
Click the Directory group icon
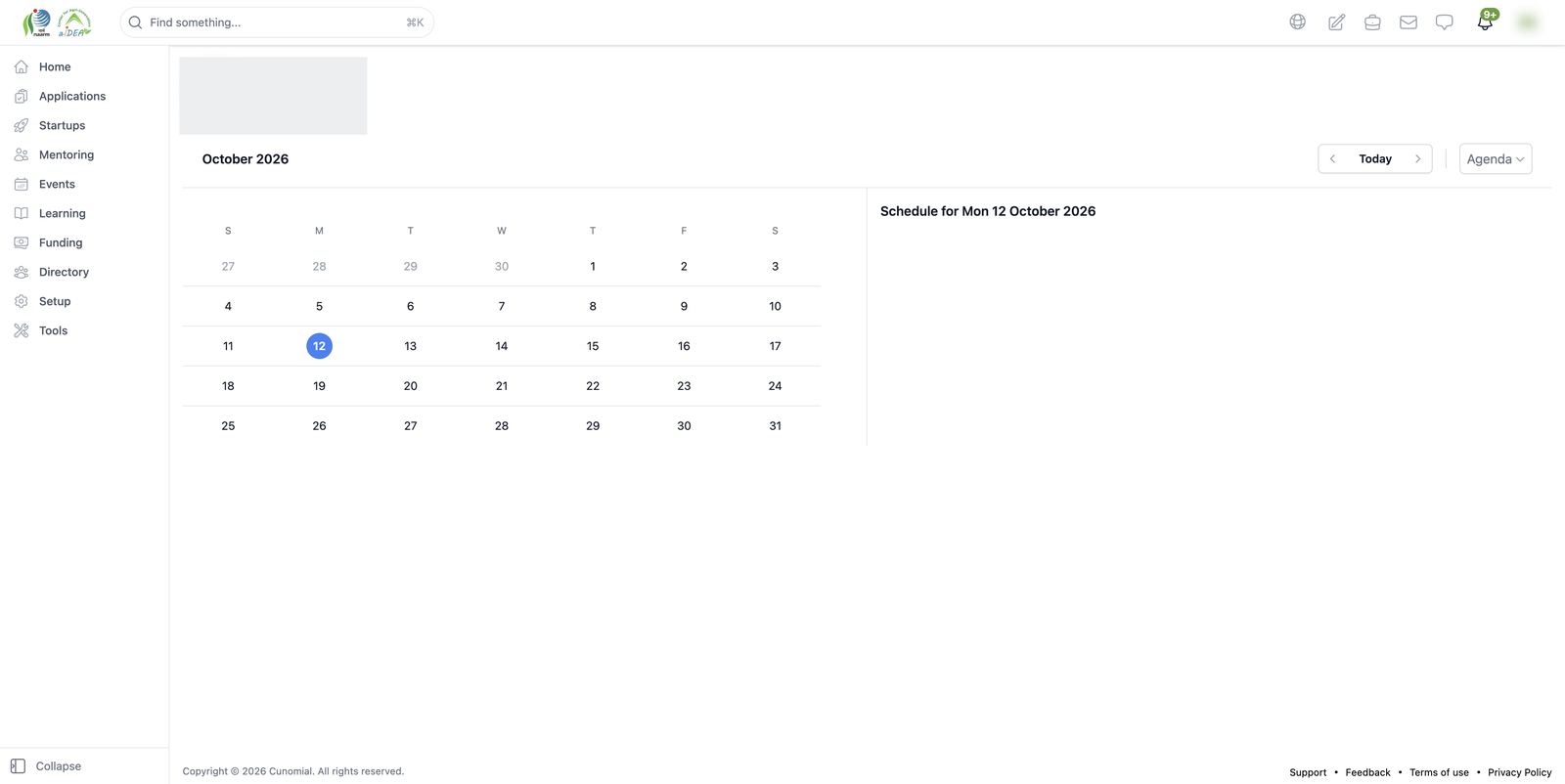[21, 272]
